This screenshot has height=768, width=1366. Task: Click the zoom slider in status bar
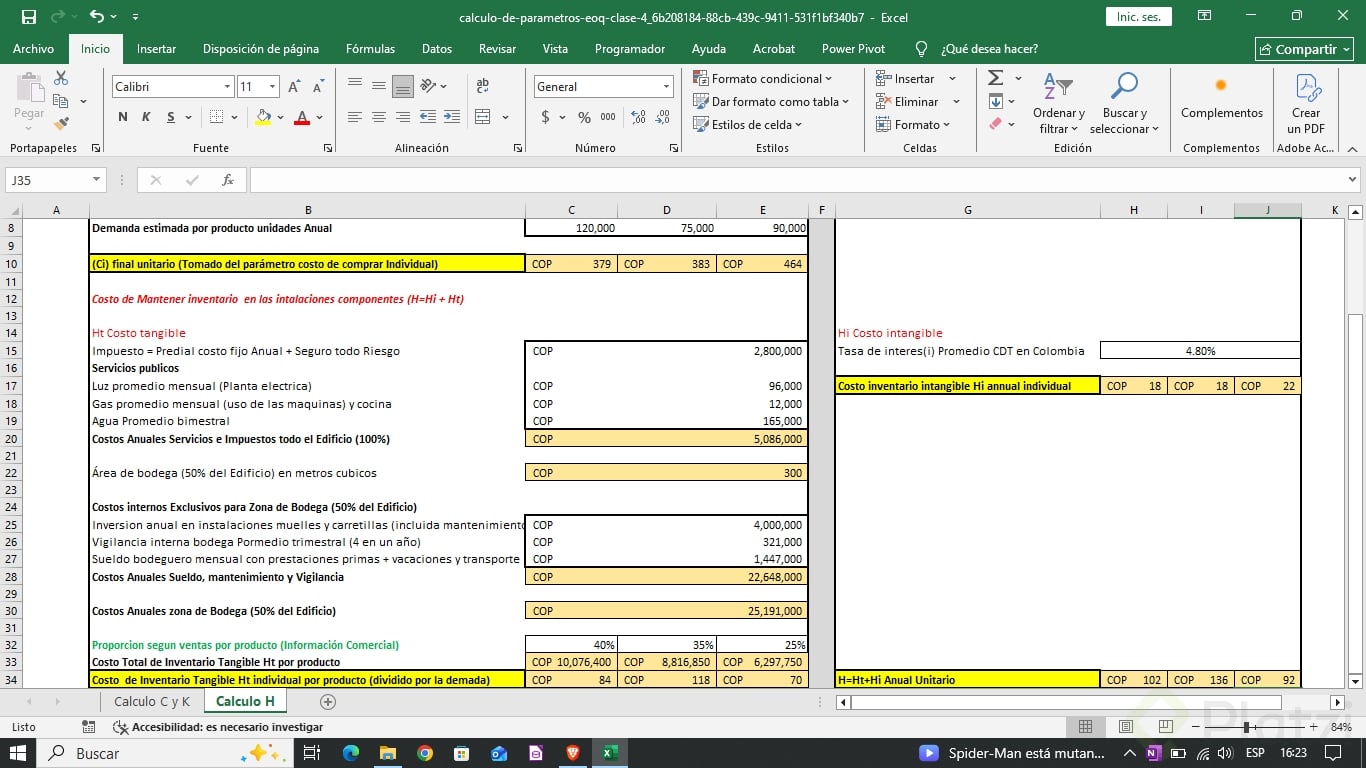pyautogui.click(x=1246, y=727)
